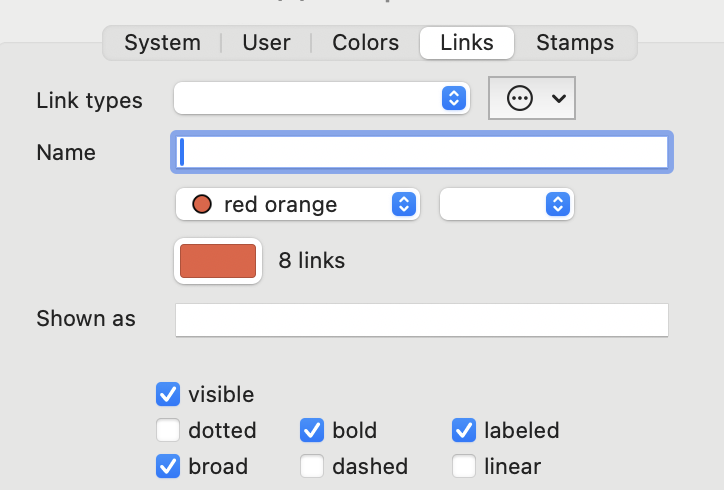Viewport: 724px width, 490px height.
Task: Click the chevron beside the ellipsis icon
Action: pos(559,98)
